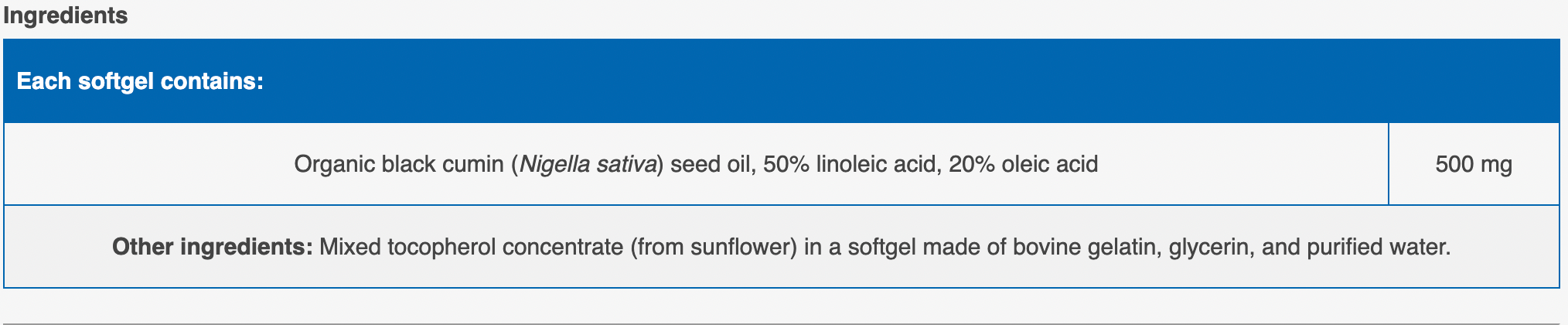Click the "500 mg" amount cell
This screenshot has width=1568, height=325.
click(1474, 164)
